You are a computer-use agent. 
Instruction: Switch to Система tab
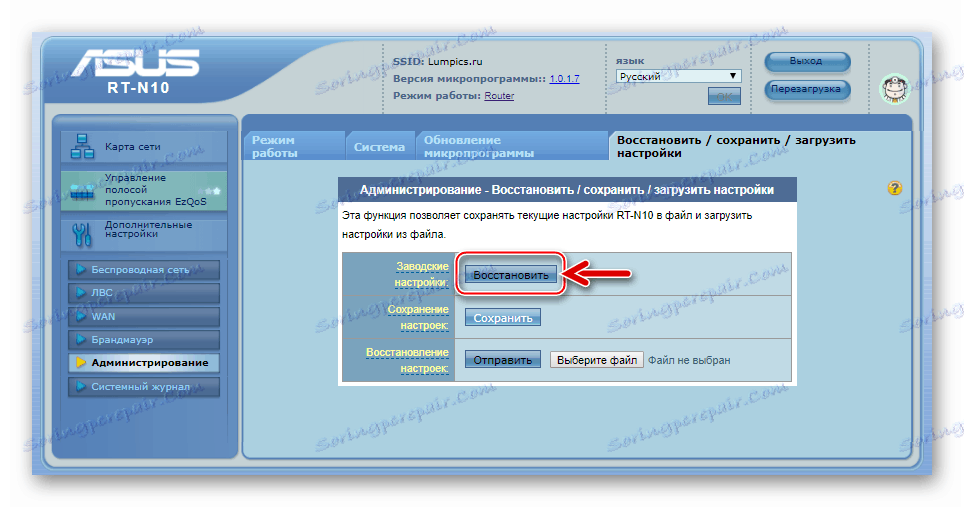379,146
